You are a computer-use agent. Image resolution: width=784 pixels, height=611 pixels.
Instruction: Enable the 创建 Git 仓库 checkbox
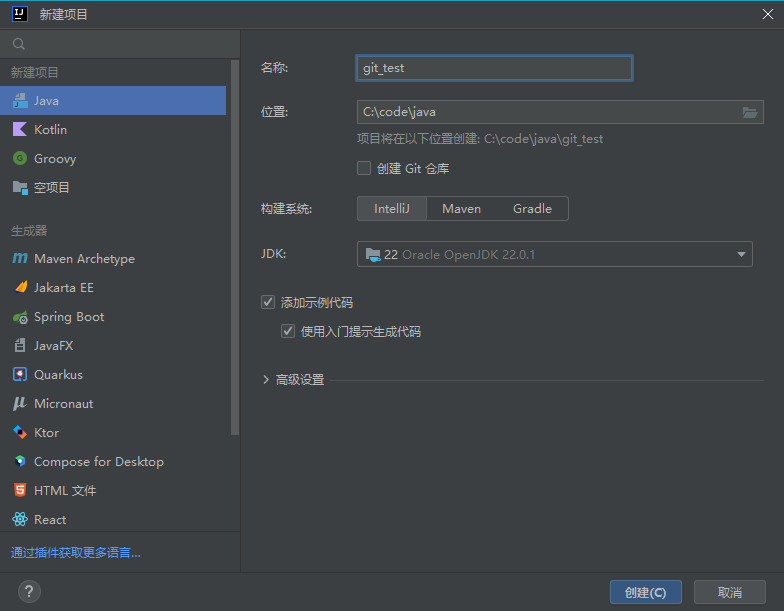pos(364,168)
